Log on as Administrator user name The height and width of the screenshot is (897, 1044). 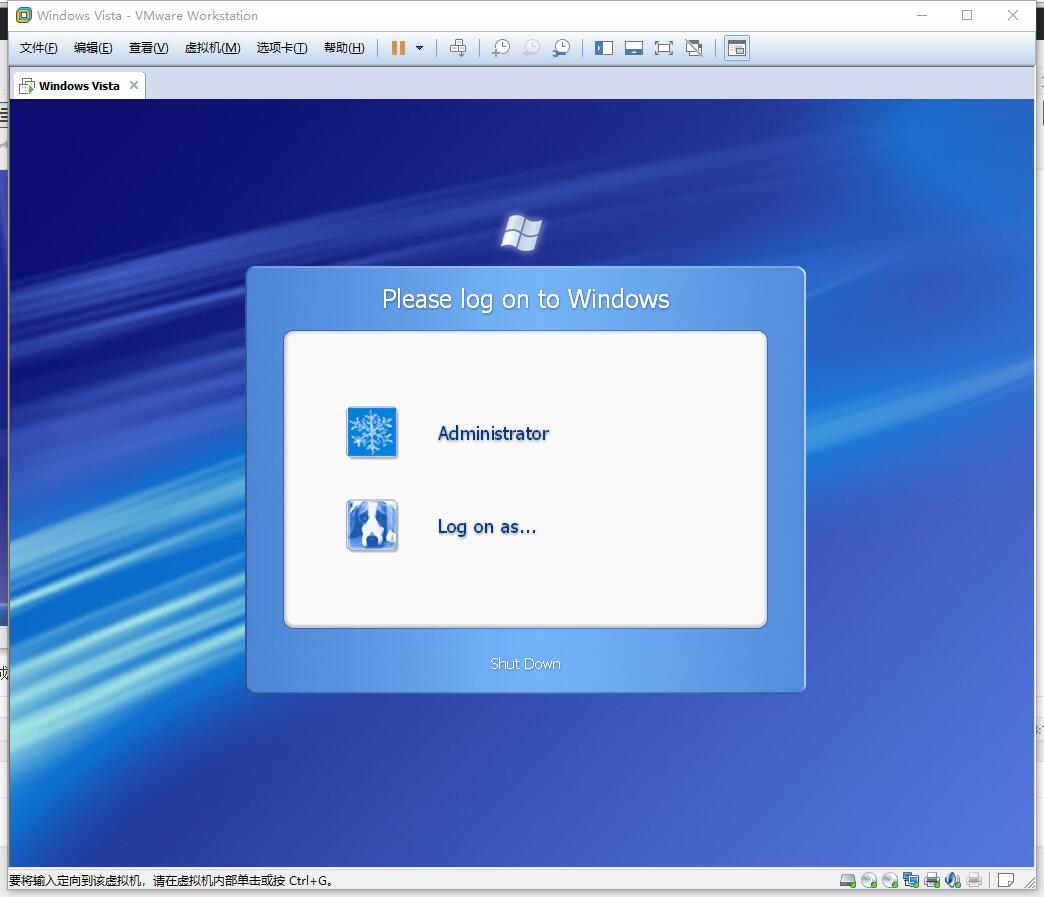click(493, 434)
